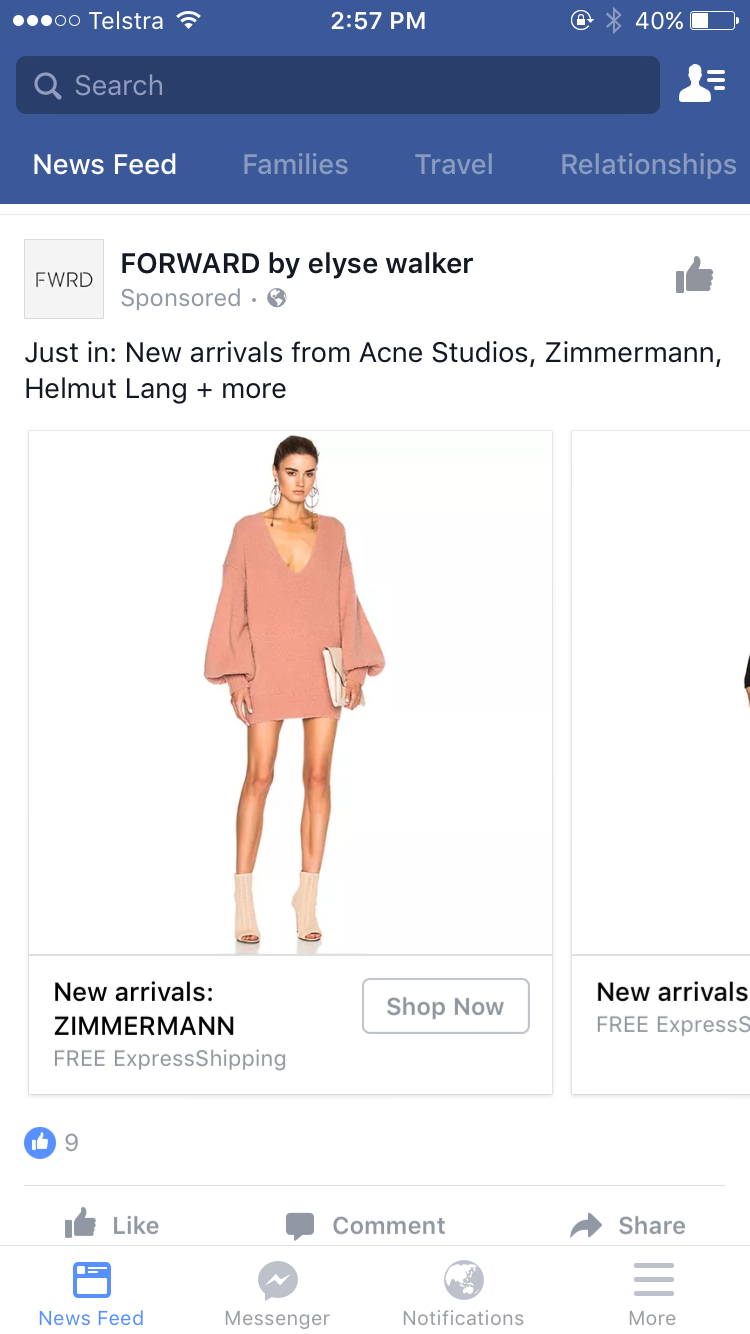Open friend requests icon beside search
The image size is (750, 1334).
702,85
